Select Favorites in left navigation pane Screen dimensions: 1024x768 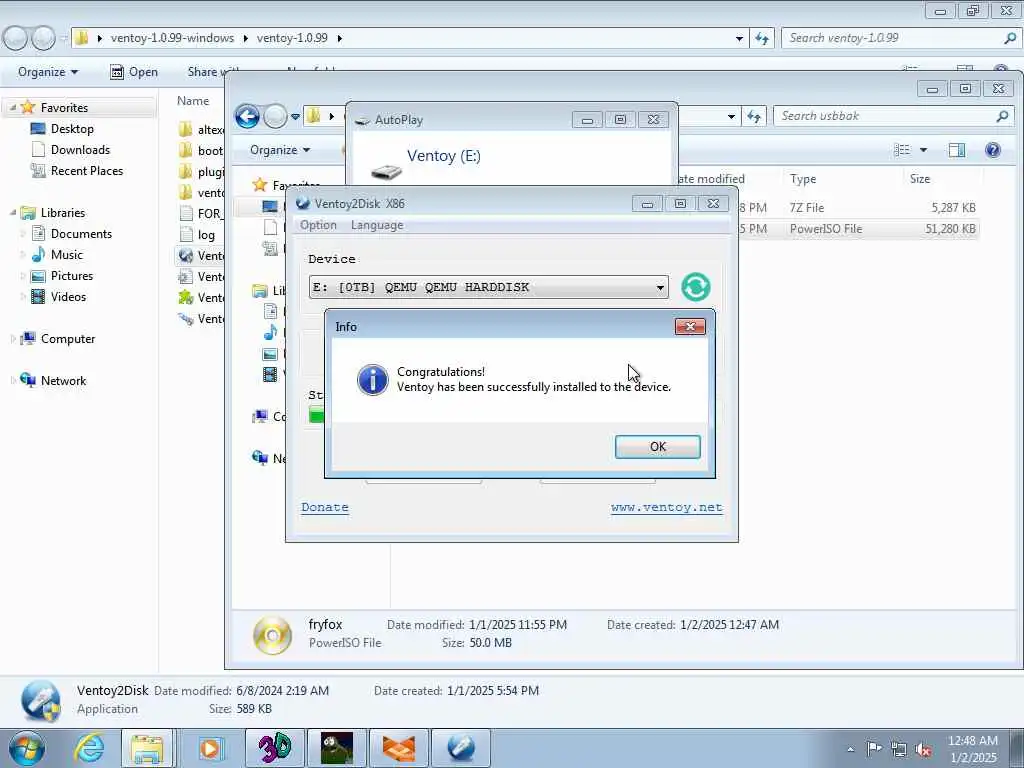64,108
